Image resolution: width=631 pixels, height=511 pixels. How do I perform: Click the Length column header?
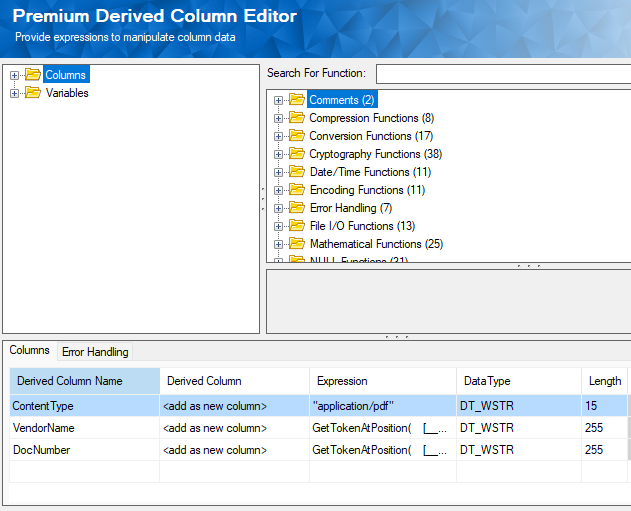point(604,381)
